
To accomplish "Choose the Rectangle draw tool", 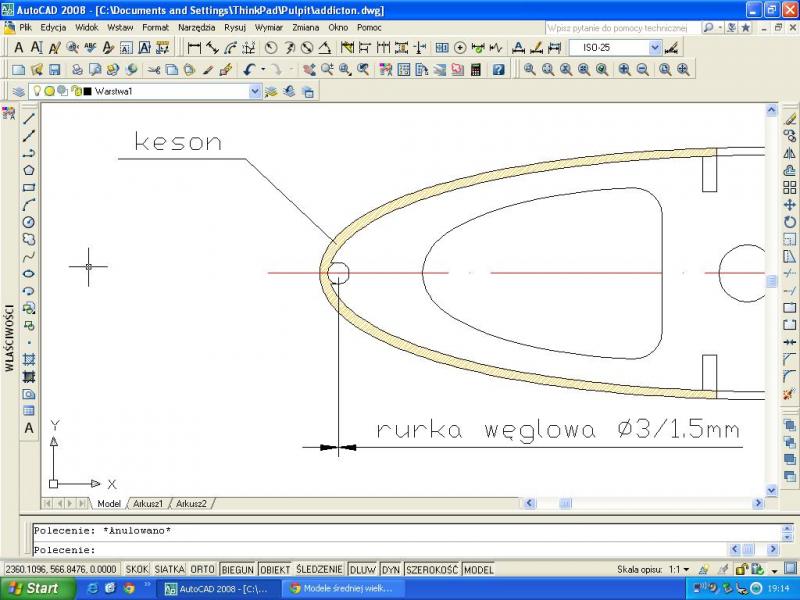I will coord(29,187).
